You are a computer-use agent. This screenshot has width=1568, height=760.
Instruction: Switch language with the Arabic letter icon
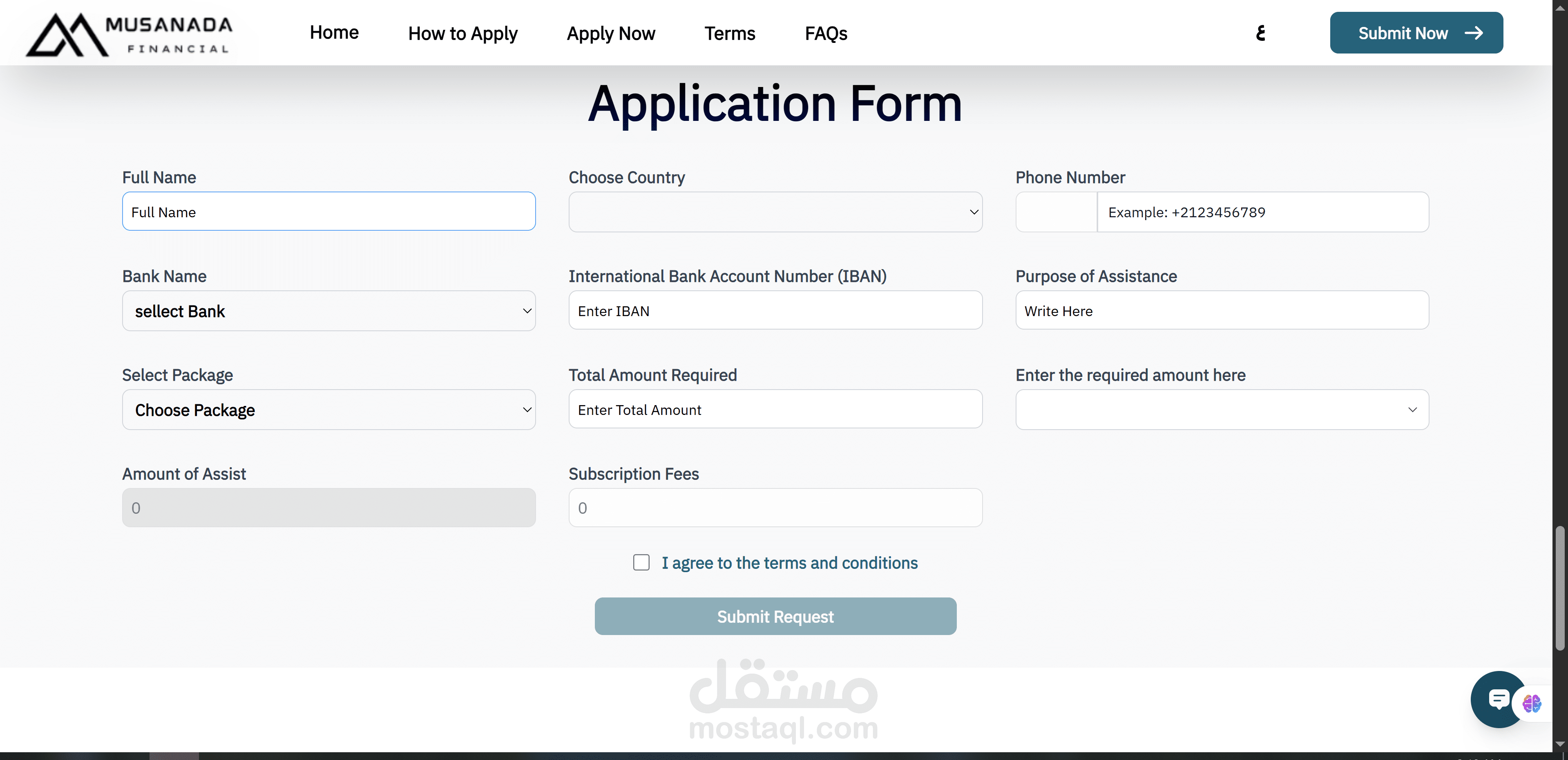click(1261, 33)
